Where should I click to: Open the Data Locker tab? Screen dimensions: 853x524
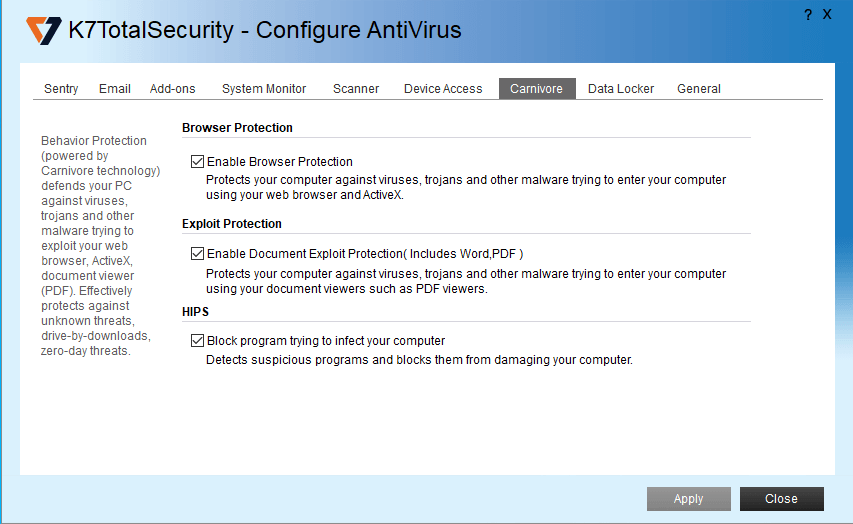(x=621, y=89)
